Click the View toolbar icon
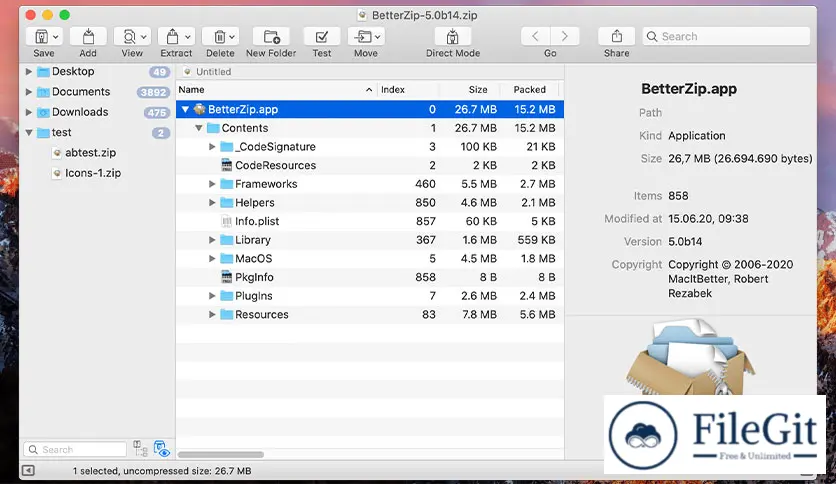The height and width of the screenshot is (484, 836). click(x=129, y=37)
